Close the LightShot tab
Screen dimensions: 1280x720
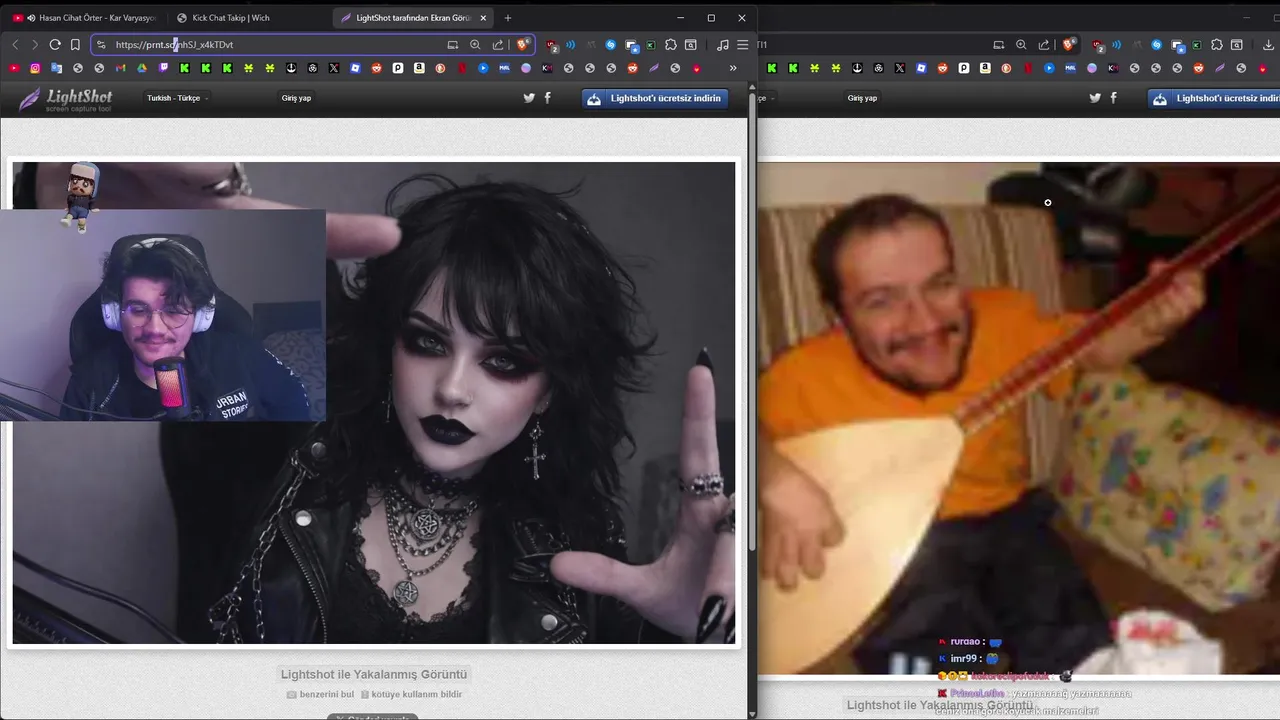pos(484,18)
